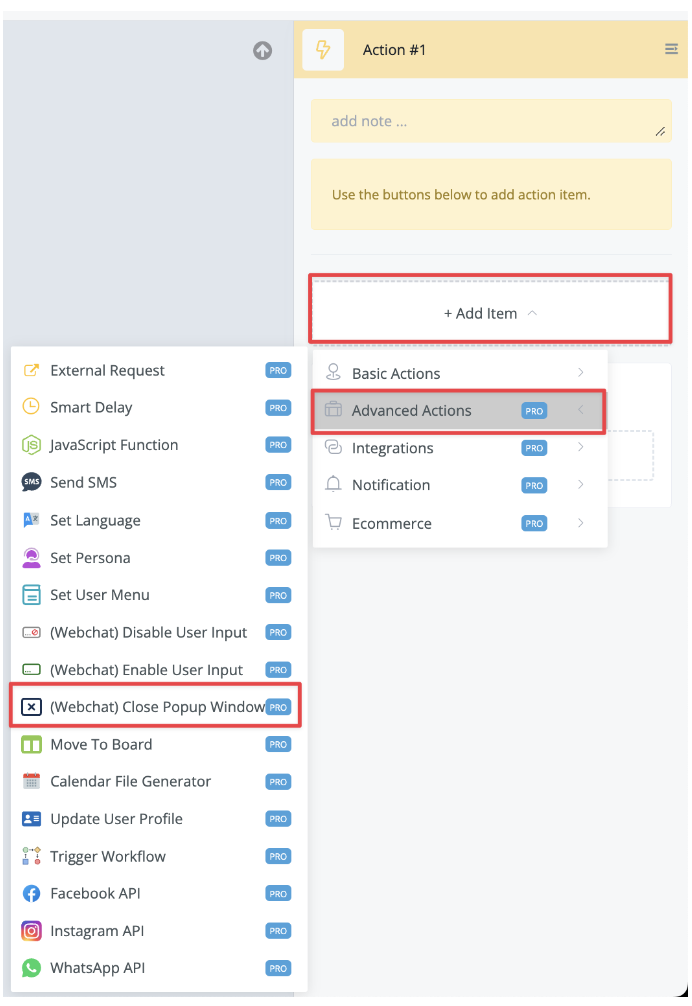Open the Advanced Actions menu item
692x1006 pixels.
(x=459, y=411)
